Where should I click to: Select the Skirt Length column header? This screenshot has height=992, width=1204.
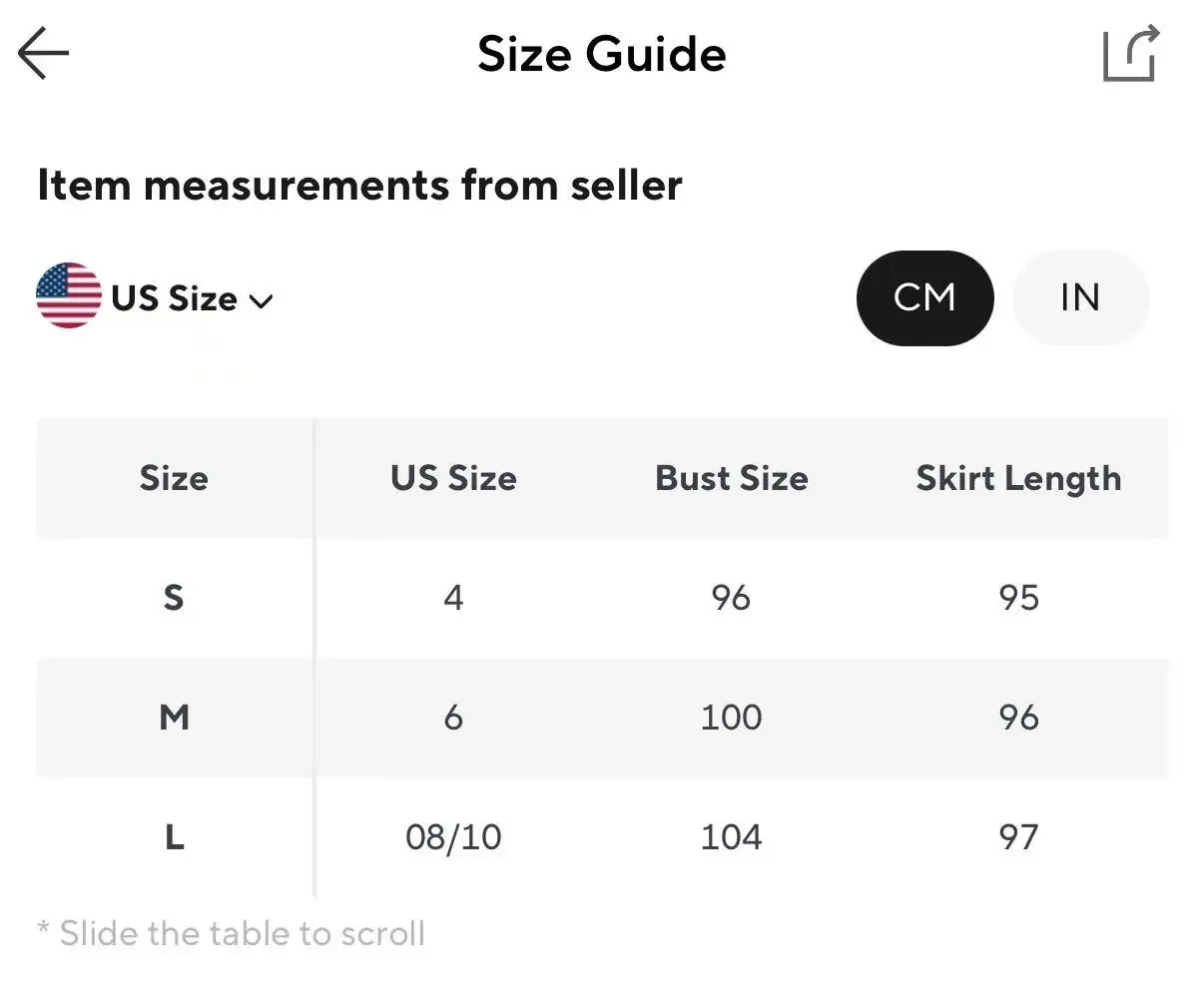(1018, 478)
